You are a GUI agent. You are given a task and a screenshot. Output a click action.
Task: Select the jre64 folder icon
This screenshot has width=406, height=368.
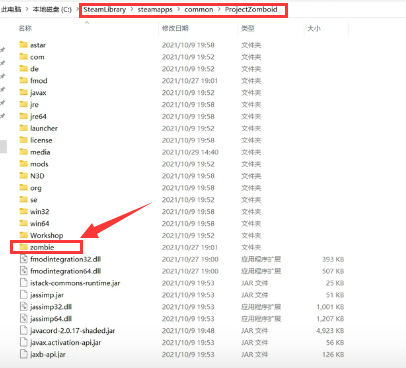[23, 116]
